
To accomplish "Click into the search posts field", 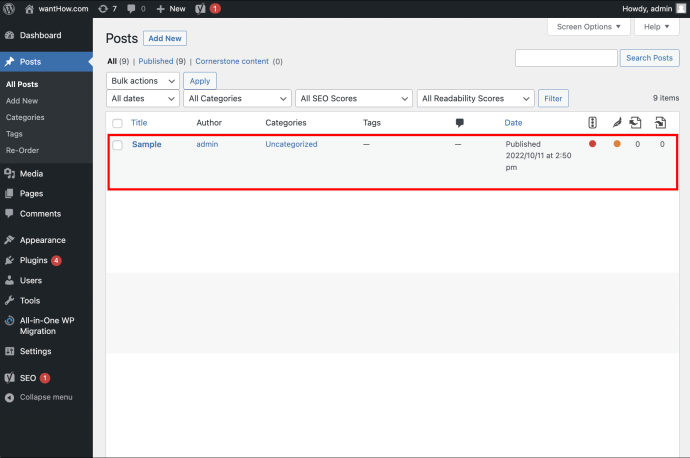I will (566, 58).
